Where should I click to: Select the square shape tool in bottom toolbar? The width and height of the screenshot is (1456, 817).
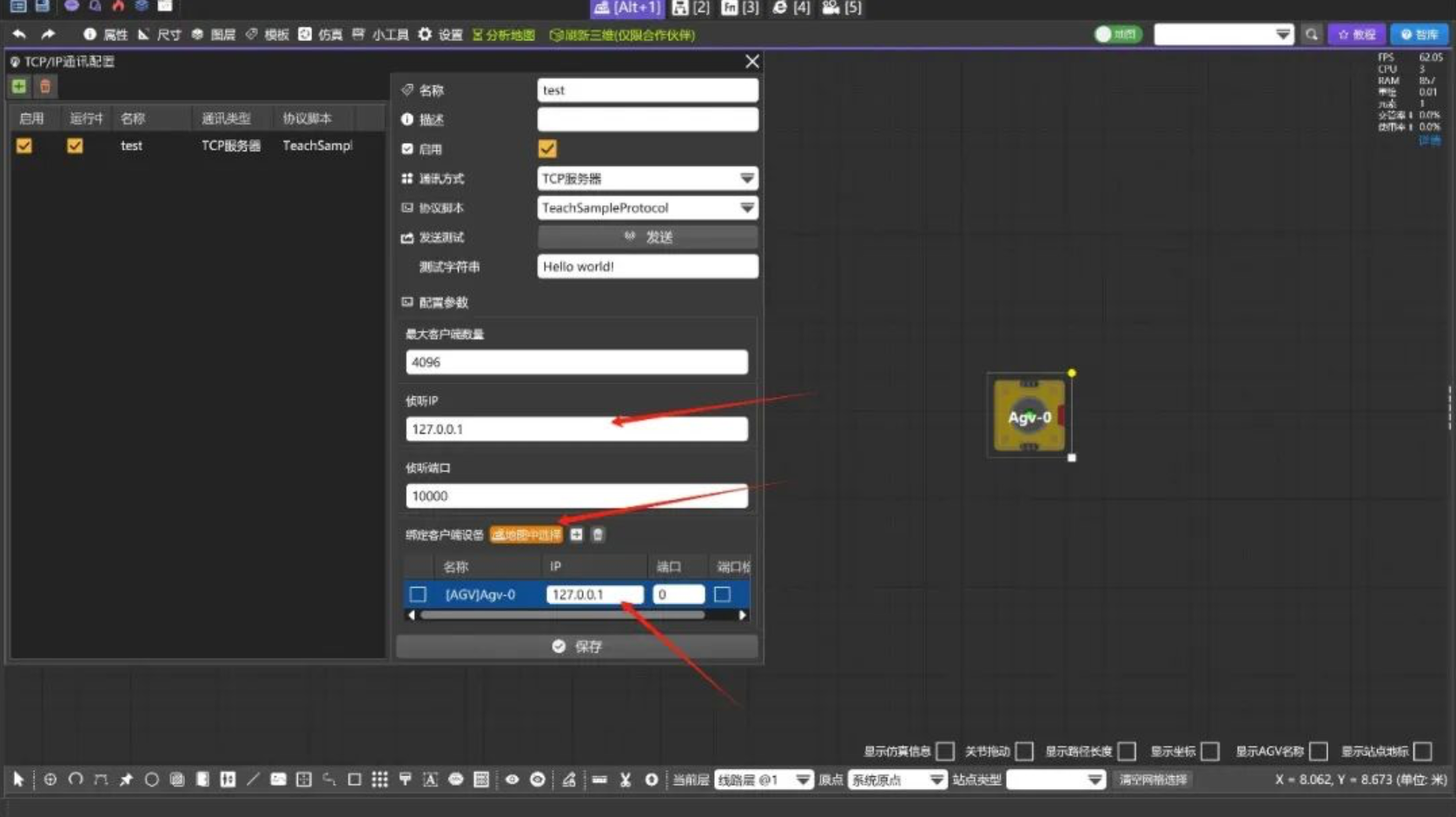(354, 780)
